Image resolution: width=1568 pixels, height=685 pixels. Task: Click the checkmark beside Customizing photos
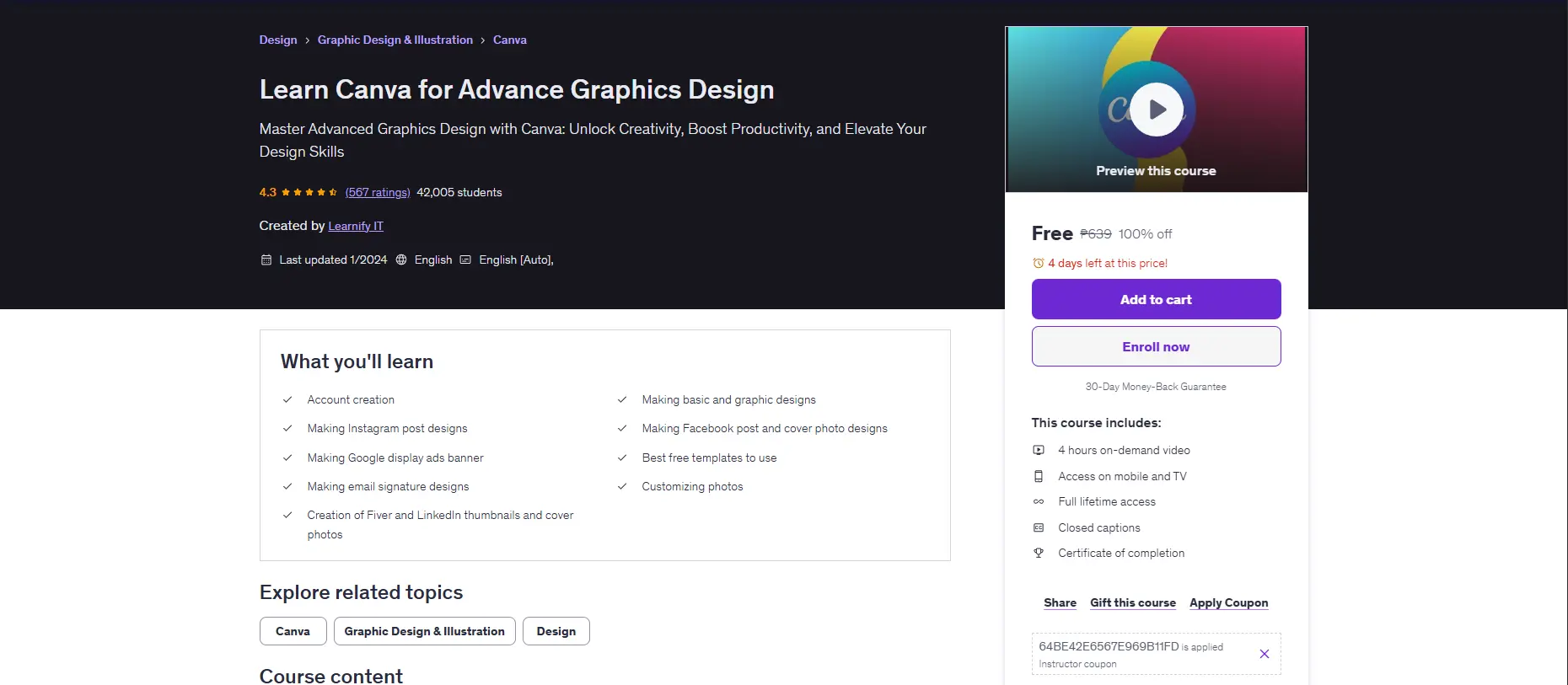[622, 486]
